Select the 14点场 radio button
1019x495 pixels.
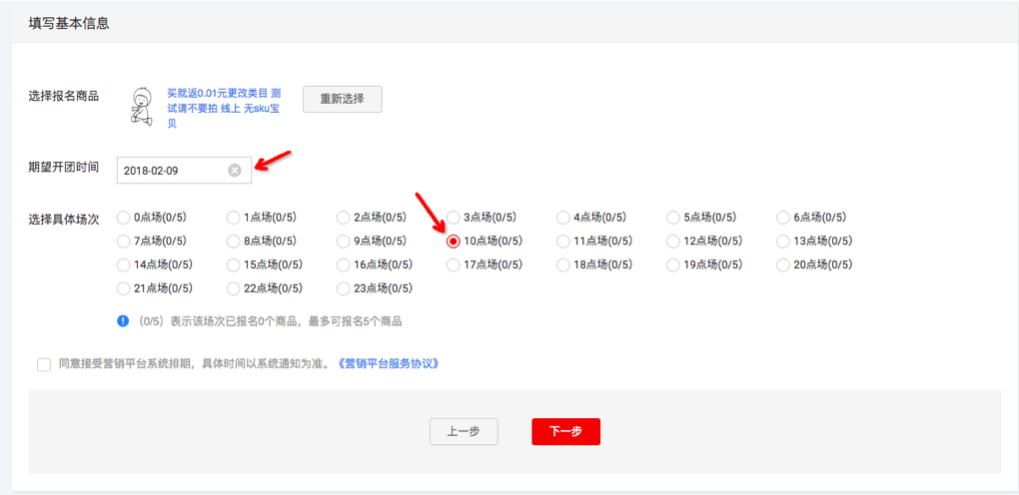123,265
